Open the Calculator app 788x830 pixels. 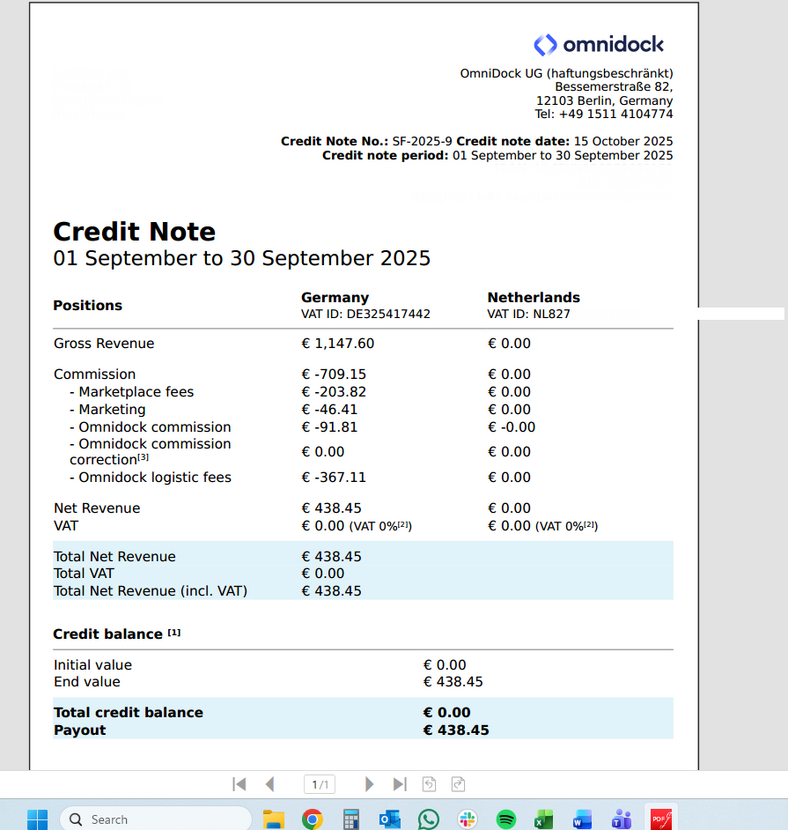[351, 819]
